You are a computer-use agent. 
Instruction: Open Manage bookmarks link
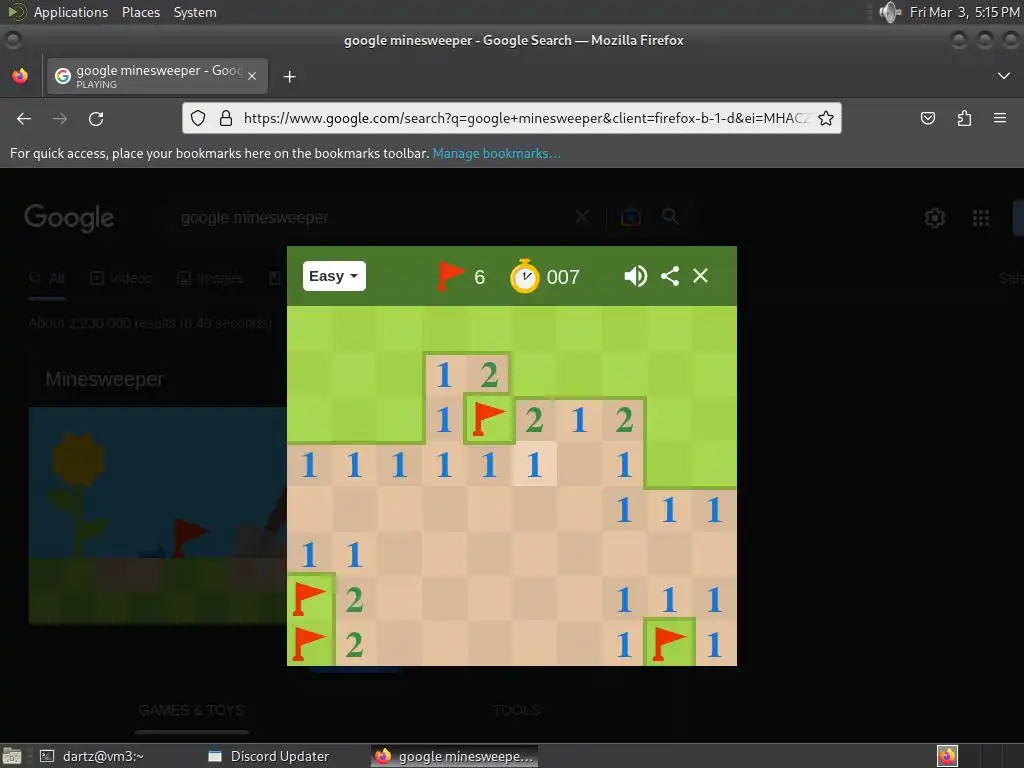pos(496,153)
